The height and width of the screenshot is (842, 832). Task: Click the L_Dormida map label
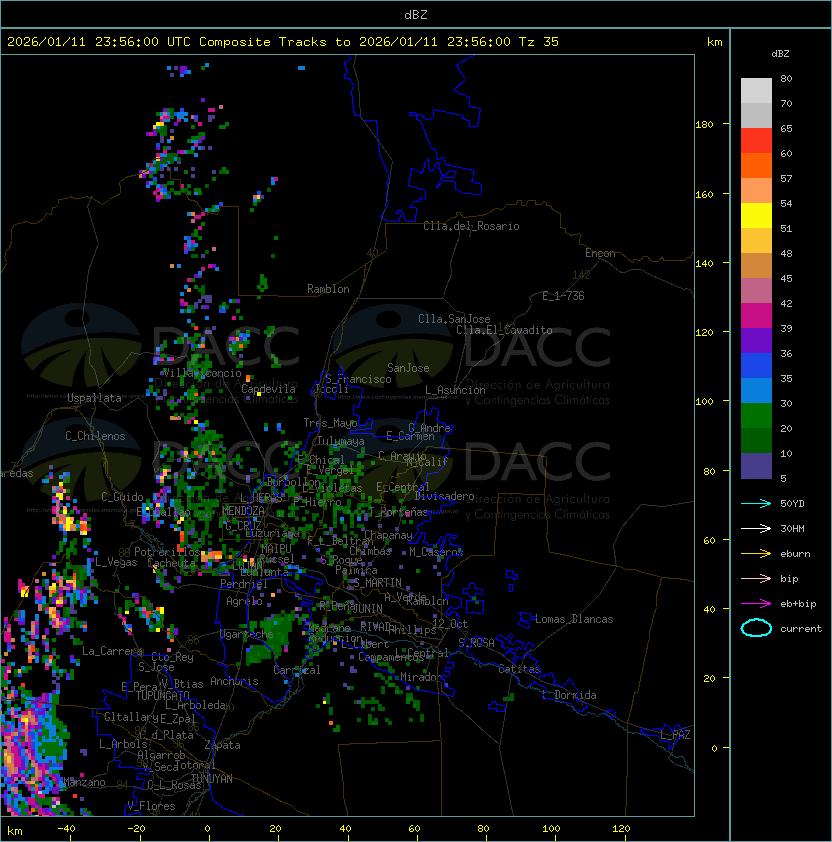(x=569, y=695)
